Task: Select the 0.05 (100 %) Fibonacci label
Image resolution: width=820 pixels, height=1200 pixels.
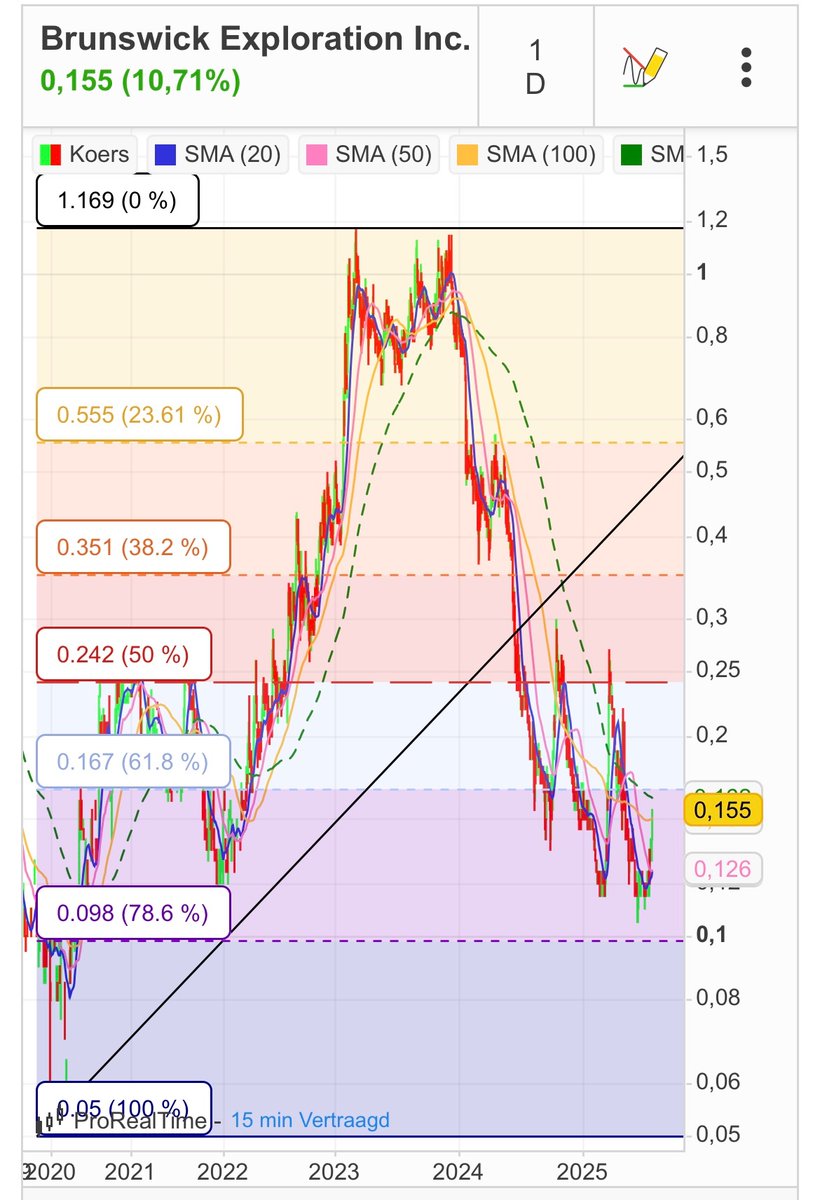Action: 124,1108
